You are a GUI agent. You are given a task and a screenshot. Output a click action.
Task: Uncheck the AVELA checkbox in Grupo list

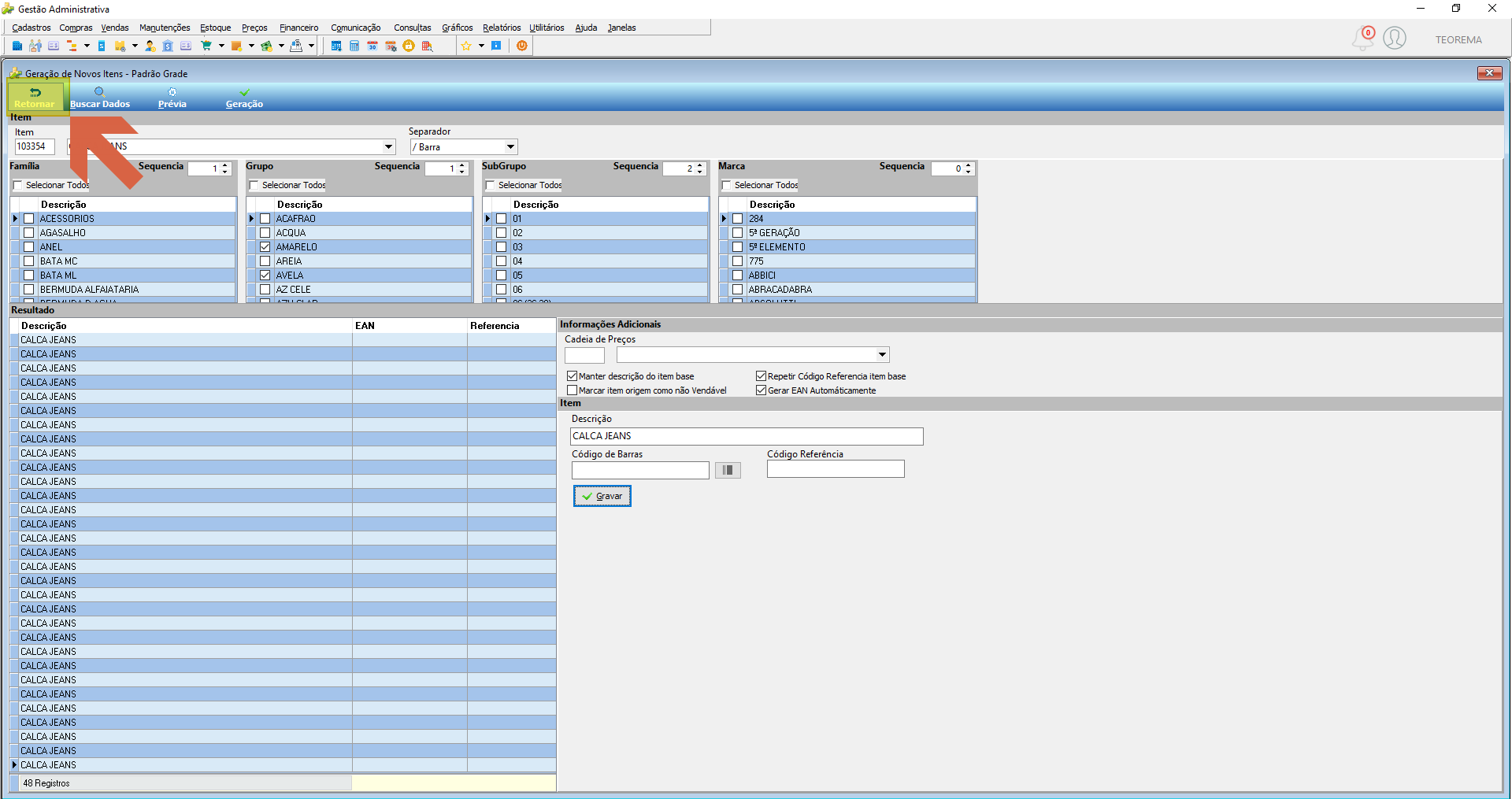265,276
